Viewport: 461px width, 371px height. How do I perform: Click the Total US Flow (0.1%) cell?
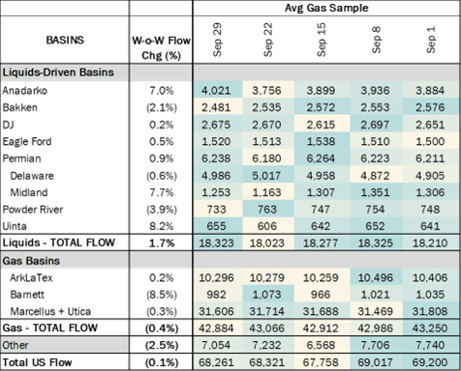(161, 362)
